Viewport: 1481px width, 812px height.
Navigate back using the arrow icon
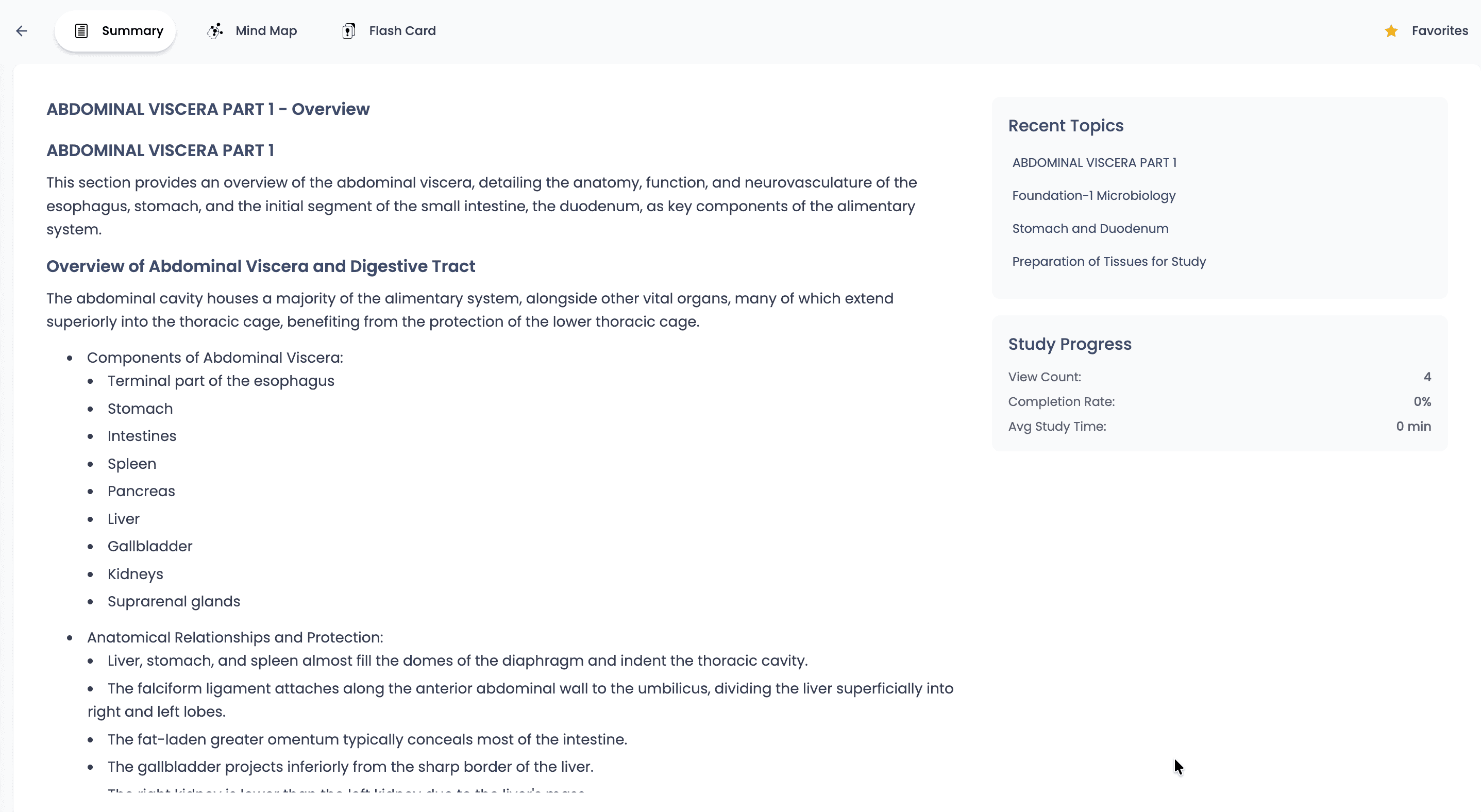22,30
